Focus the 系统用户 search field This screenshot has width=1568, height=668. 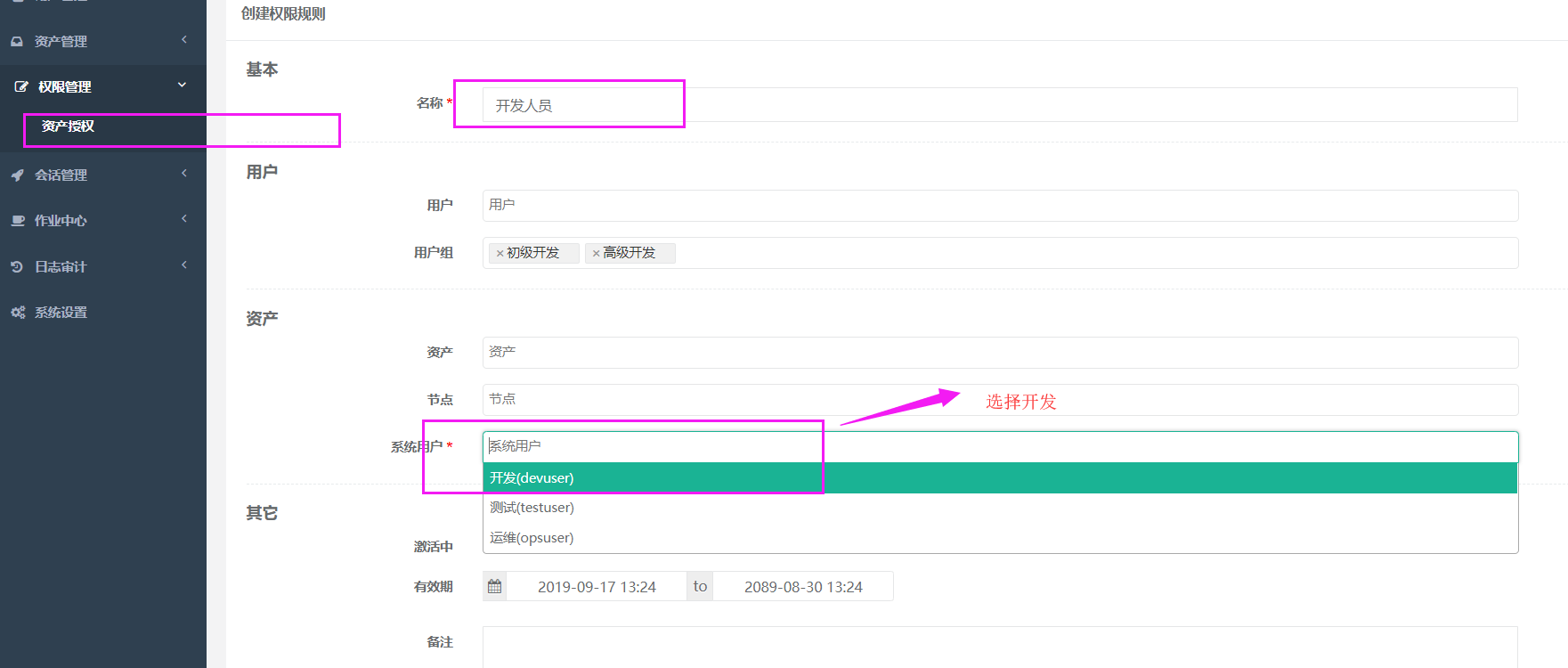pyautogui.click(x=1000, y=446)
